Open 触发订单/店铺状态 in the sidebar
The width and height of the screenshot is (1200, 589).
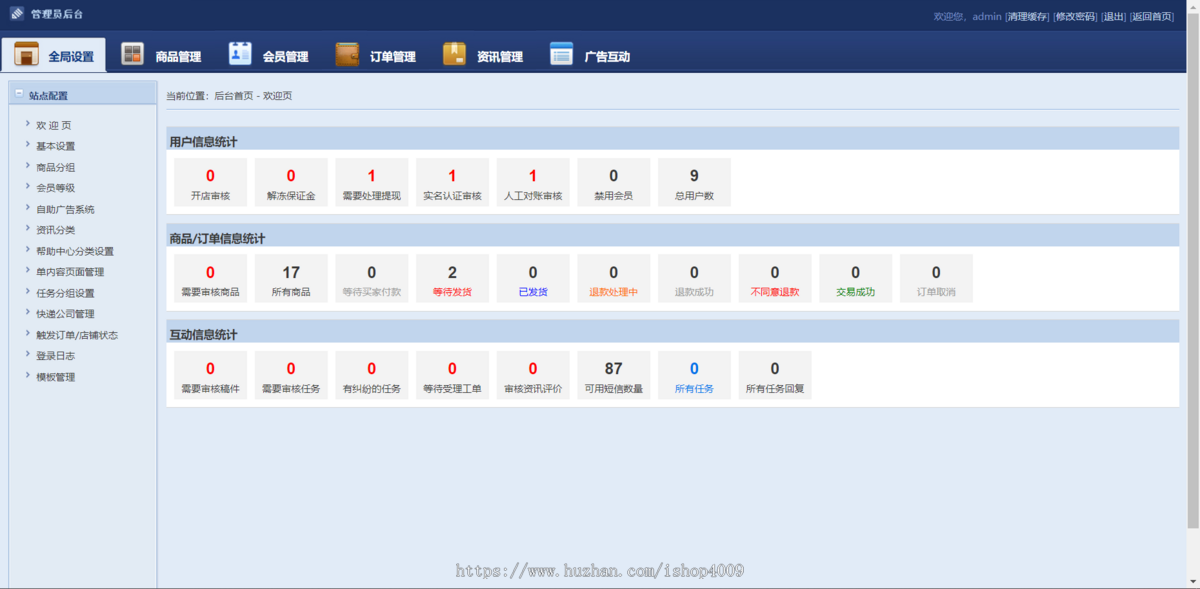coord(77,335)
